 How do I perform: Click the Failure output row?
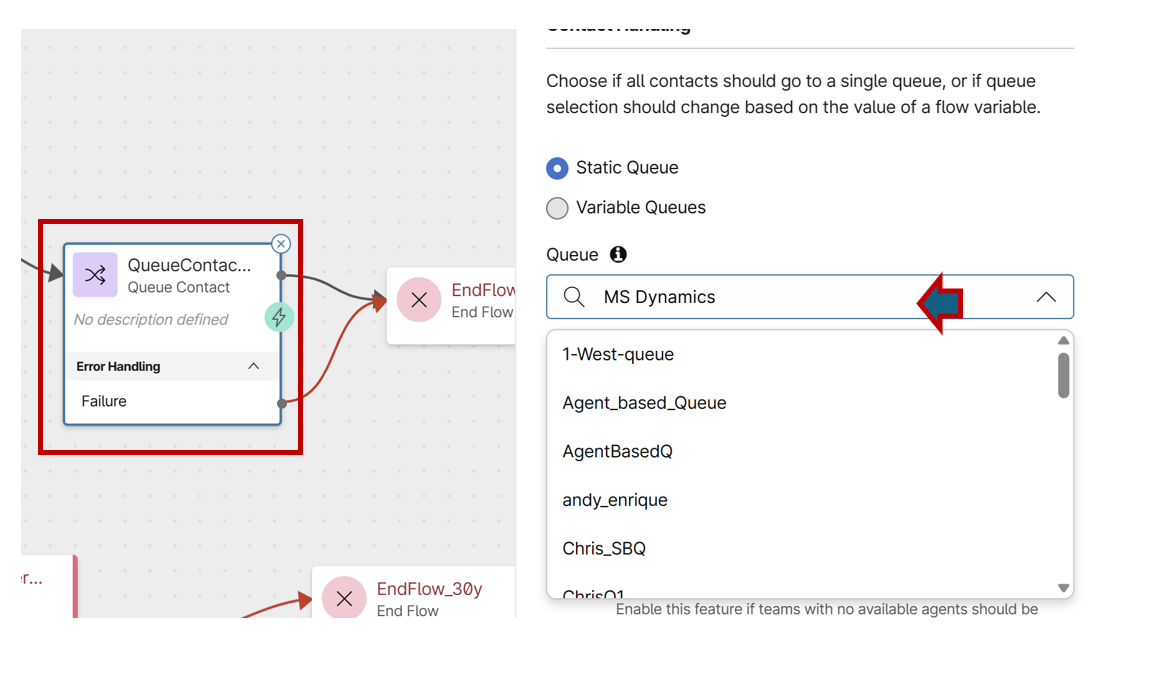(105, 401)
